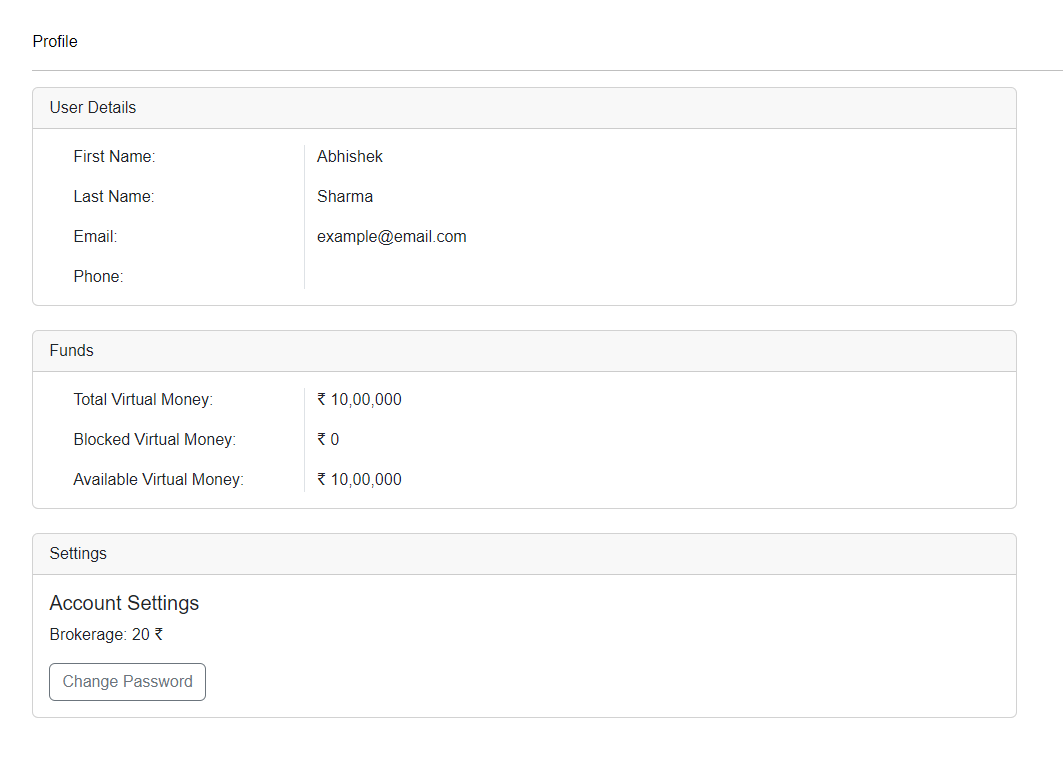Click the Available Virtual Money label
Image resolution: width=1063 pixels, height=778 pixels.
pyautogui.click(x=158, y=480)
